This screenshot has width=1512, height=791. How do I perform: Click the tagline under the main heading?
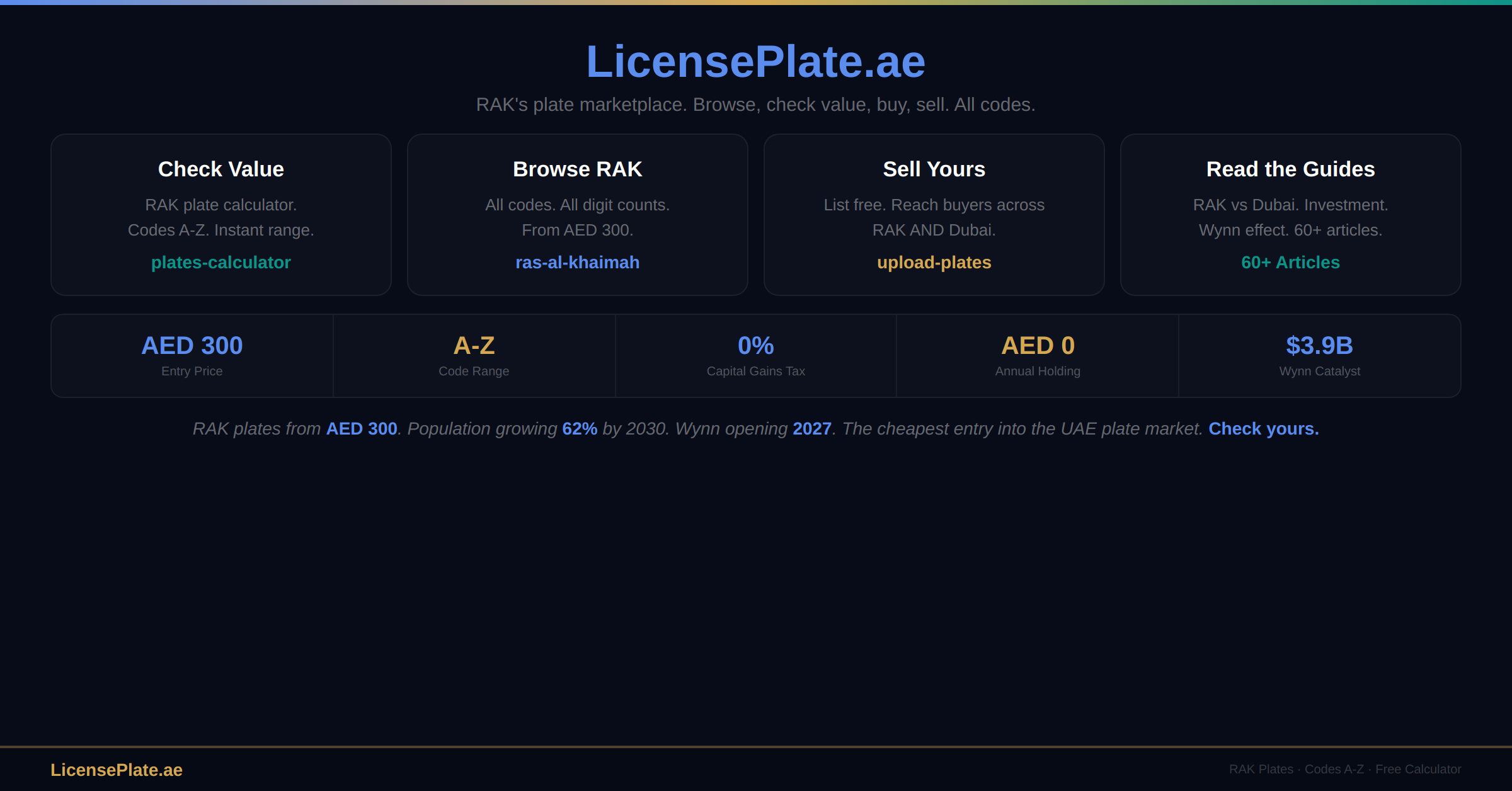pyautogui.click(x=755, y=105)
